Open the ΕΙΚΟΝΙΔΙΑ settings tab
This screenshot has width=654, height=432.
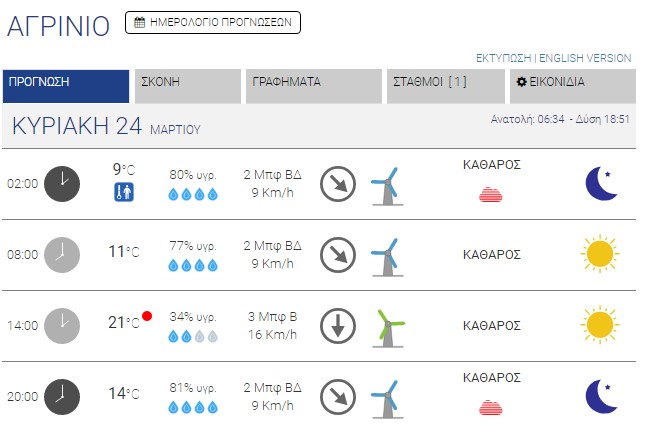point(570,83)
